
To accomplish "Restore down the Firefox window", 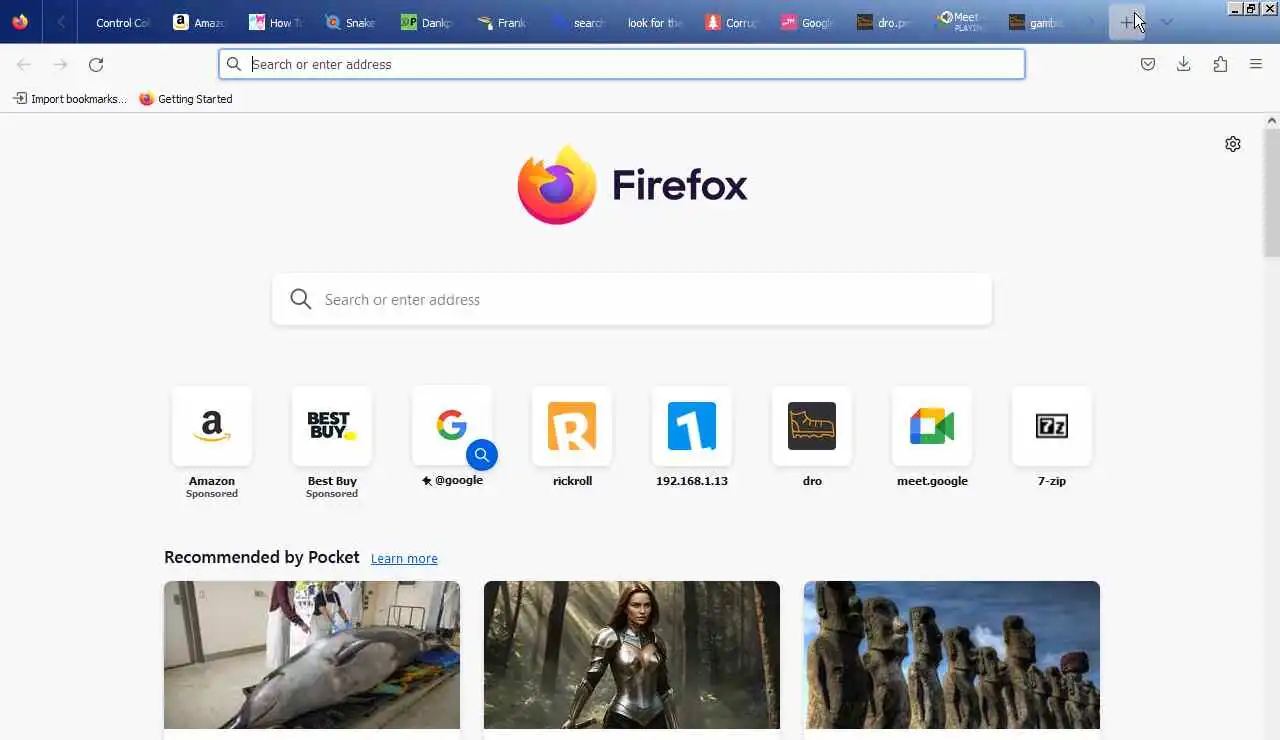I will point(1252,8).
